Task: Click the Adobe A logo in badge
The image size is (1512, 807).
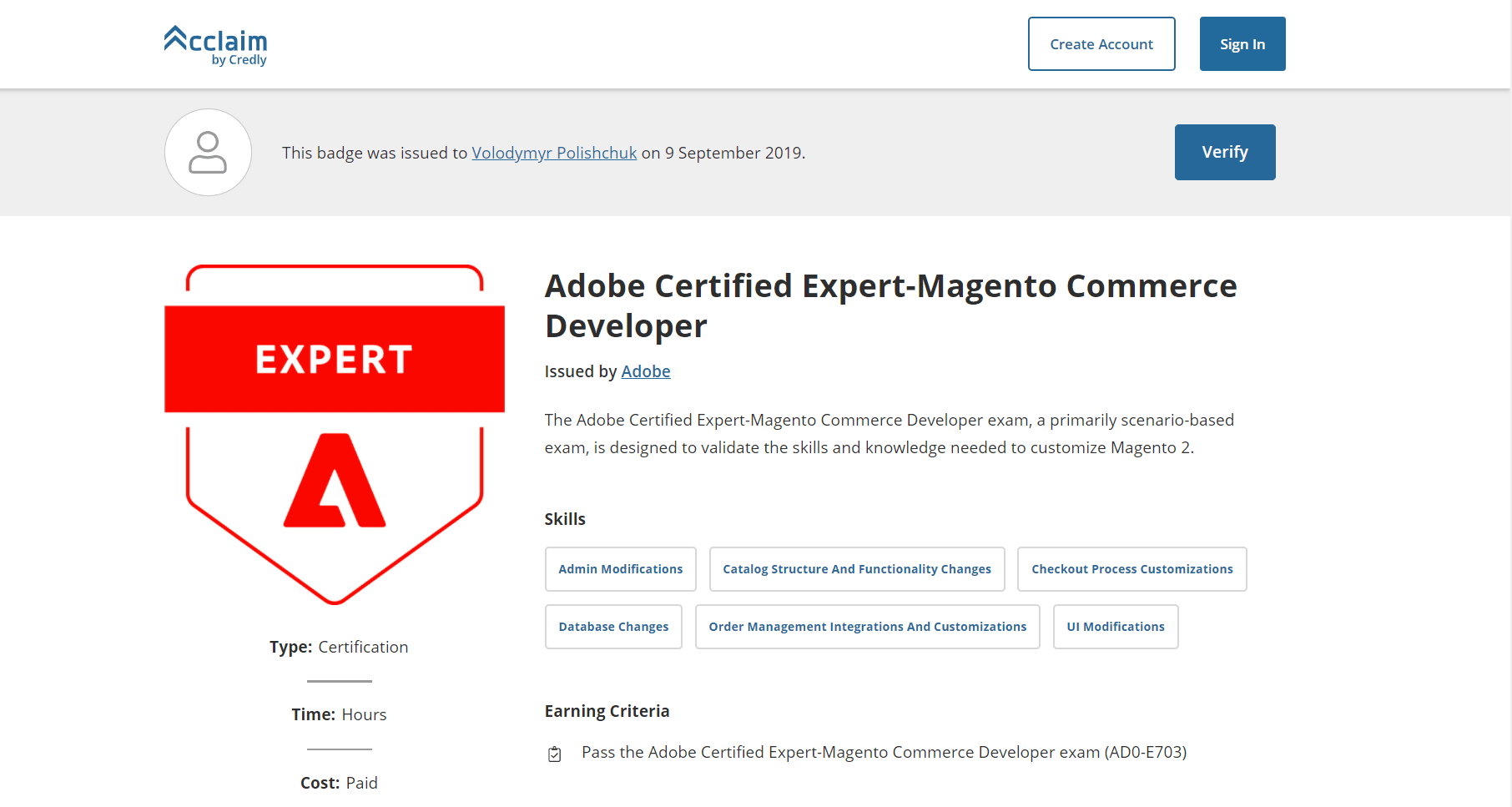Action: pyautogui.click(x=335, y=481)
